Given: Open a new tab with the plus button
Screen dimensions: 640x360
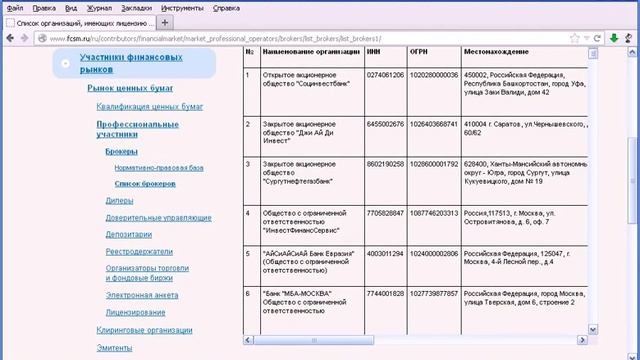Looking at the screenshot, I should coord(165,23).
